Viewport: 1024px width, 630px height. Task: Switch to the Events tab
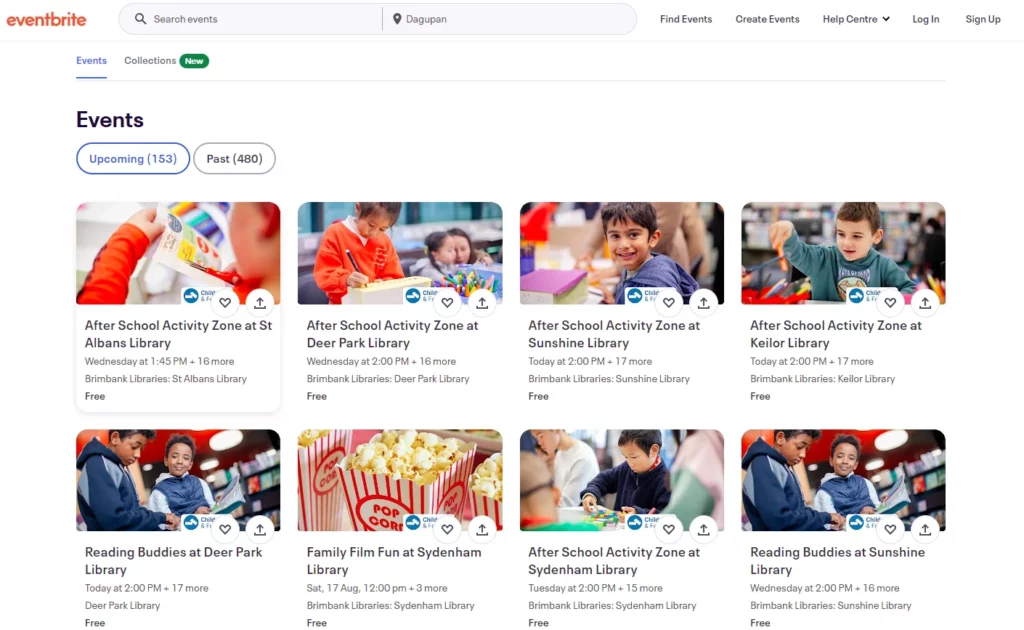point(91,61)
